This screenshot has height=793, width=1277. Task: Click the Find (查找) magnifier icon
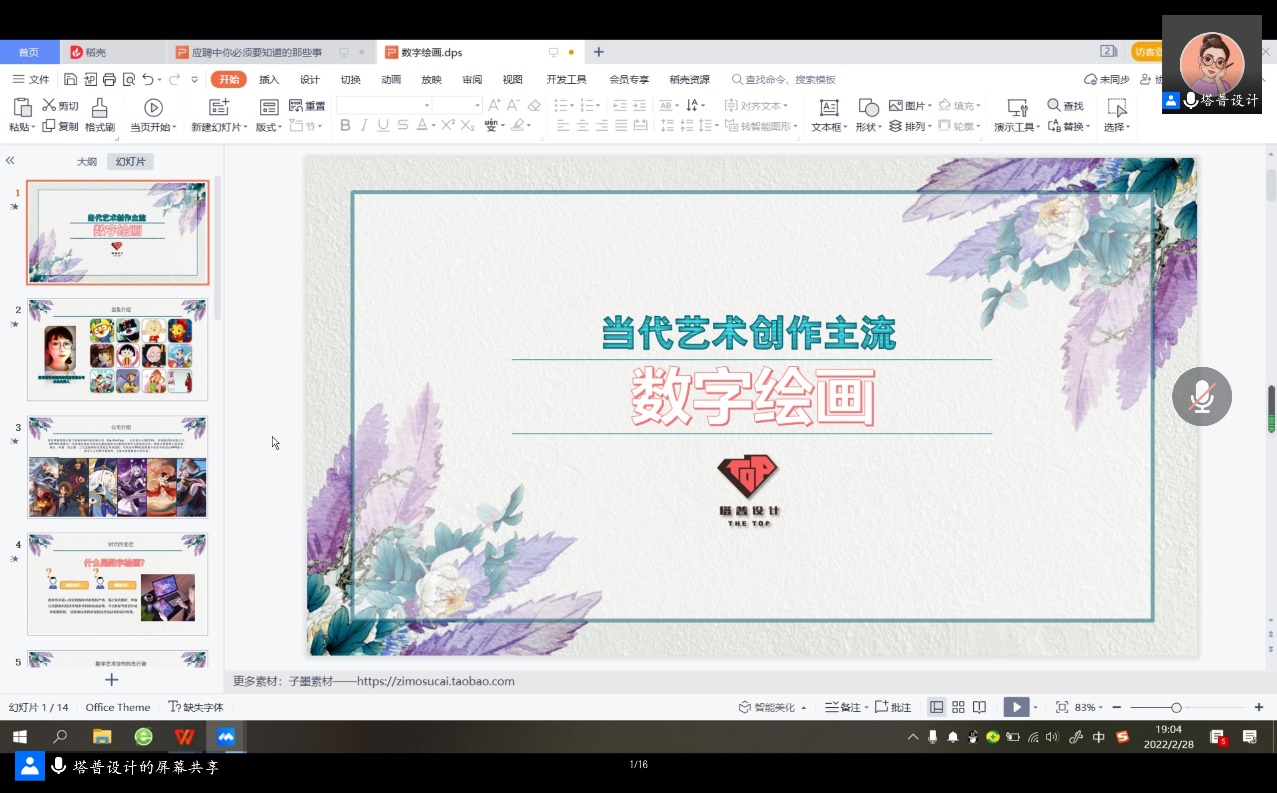pos(1054,105)
